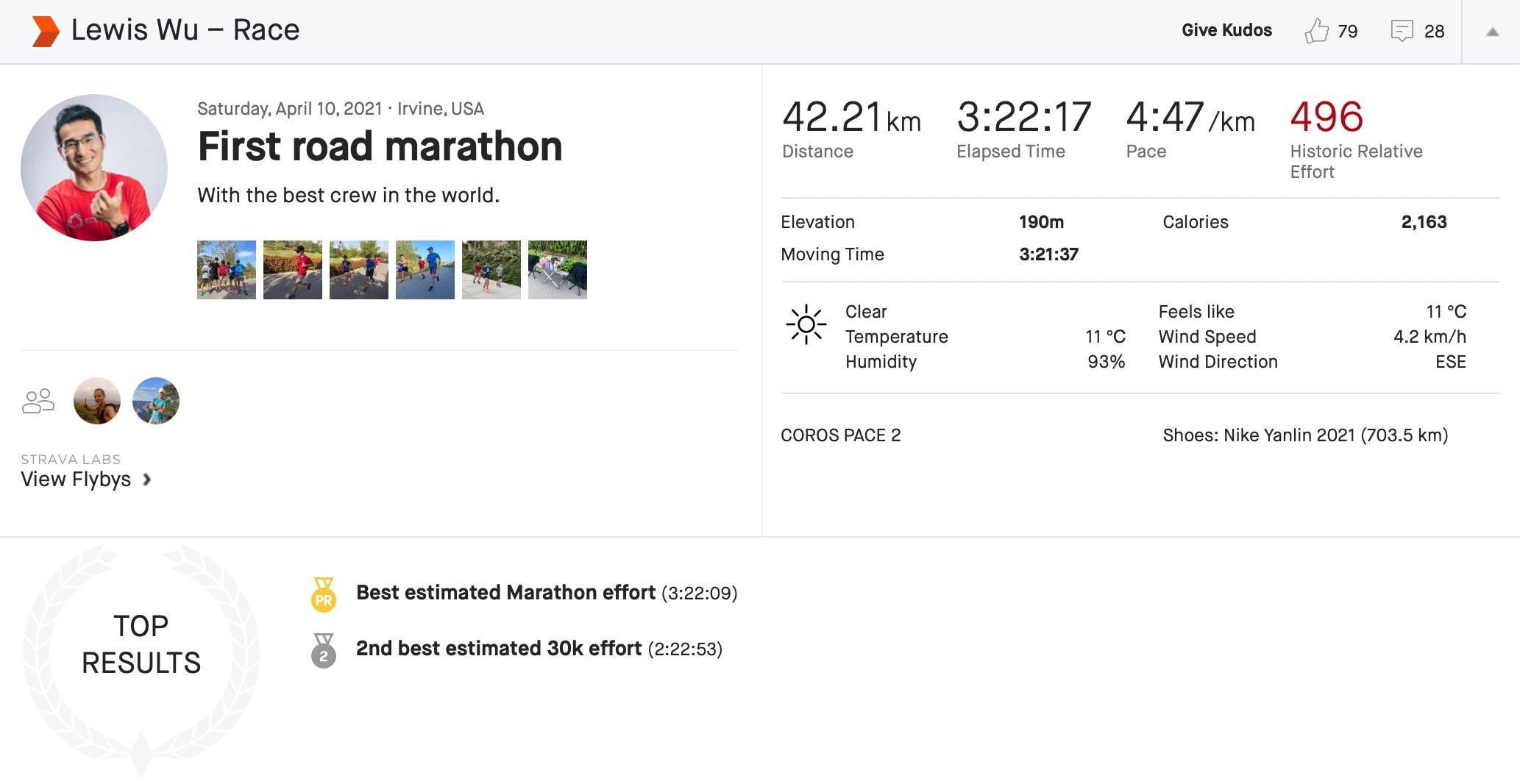Image resolution: width=1520 pixels, height=784 pixels.
Task: Open the second companion athlete's avatar
Action: (x=156, y=401)
